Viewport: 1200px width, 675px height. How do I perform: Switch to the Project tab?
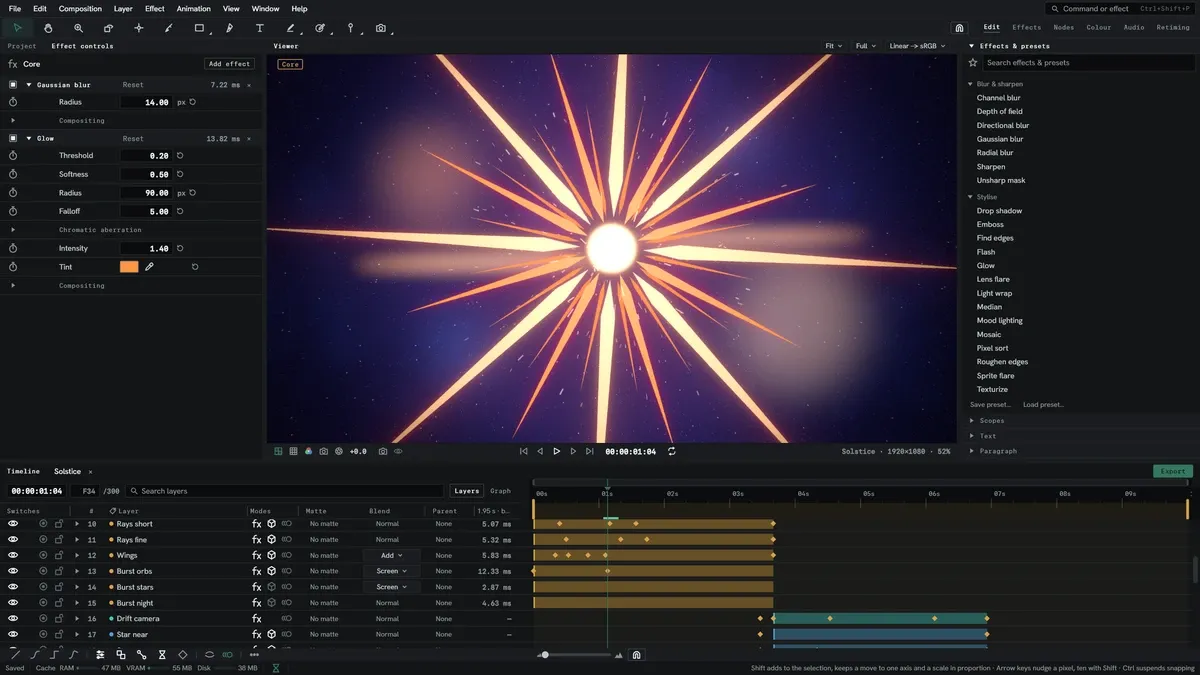coord(22,46)
